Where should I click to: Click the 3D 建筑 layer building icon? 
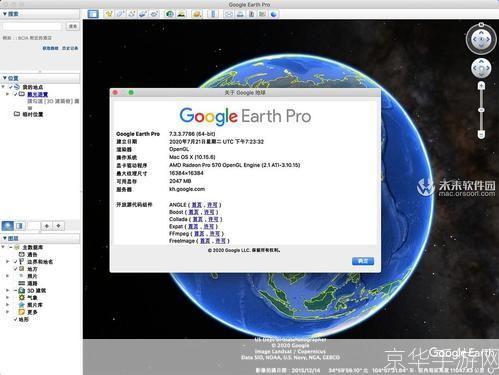(x=22, y=290)
